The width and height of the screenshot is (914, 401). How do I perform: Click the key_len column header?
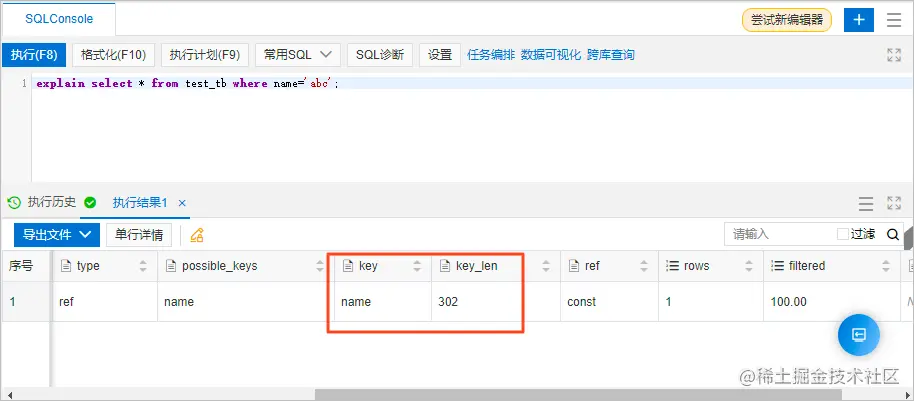click(495, 266)
